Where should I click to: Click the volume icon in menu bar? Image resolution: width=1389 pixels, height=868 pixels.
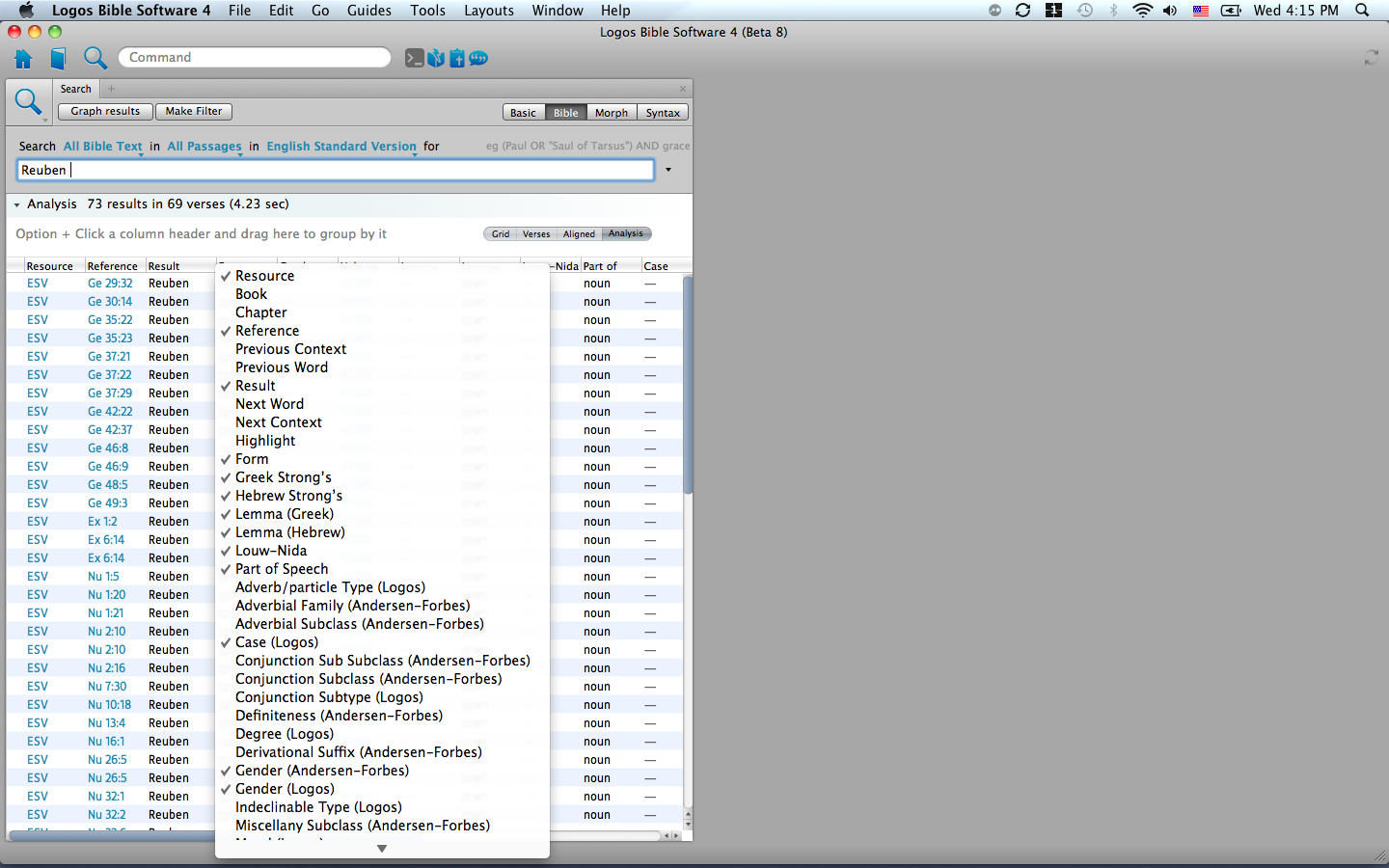1170,11
